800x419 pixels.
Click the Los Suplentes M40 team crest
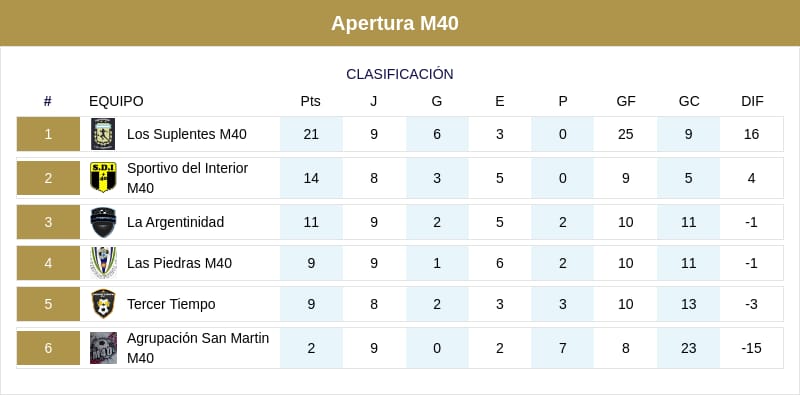point(103,134)
